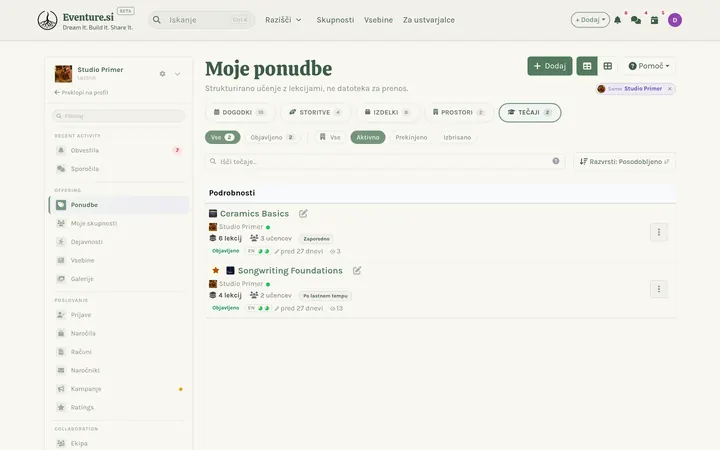Open the Pomoč dropdown
720x450 pixels.
649,66
